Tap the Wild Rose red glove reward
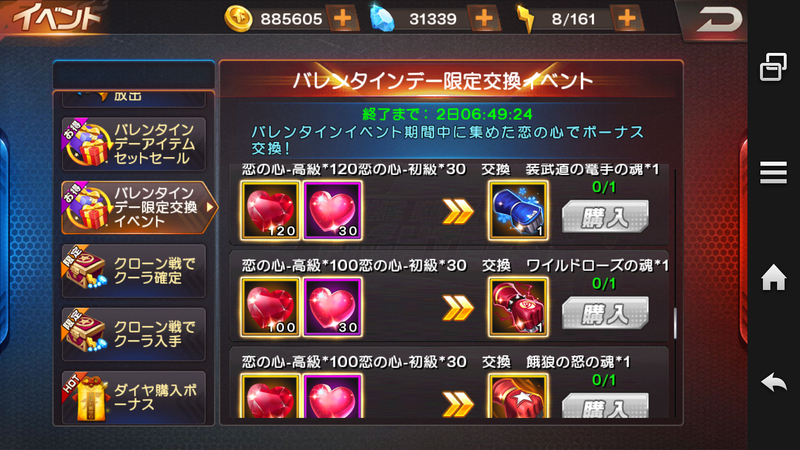 coord(518,307)
